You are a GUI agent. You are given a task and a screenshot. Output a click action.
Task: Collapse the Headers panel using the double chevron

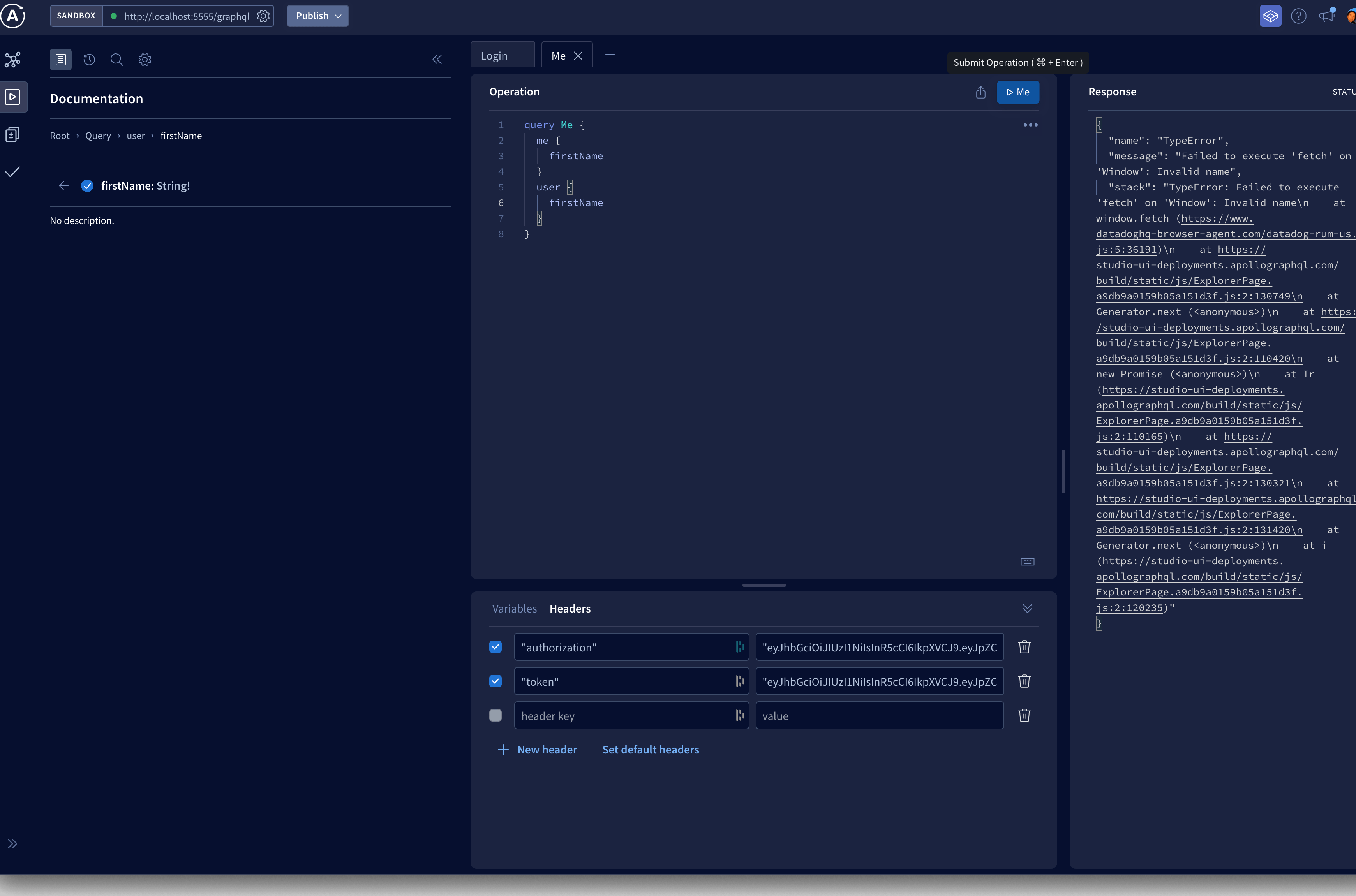click(x=1027, y=609)
